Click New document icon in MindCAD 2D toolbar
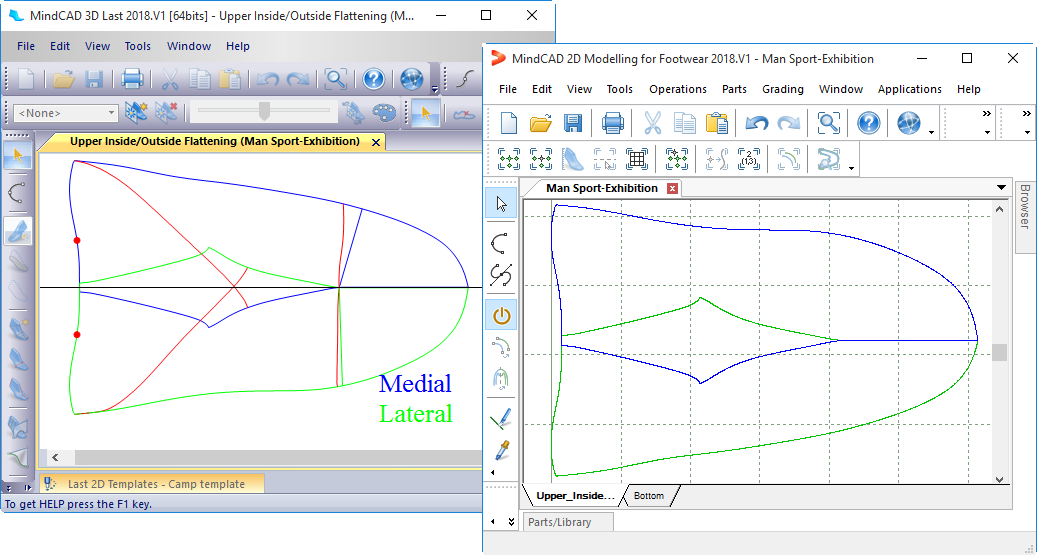1037x555 pixels. point(509,123)
